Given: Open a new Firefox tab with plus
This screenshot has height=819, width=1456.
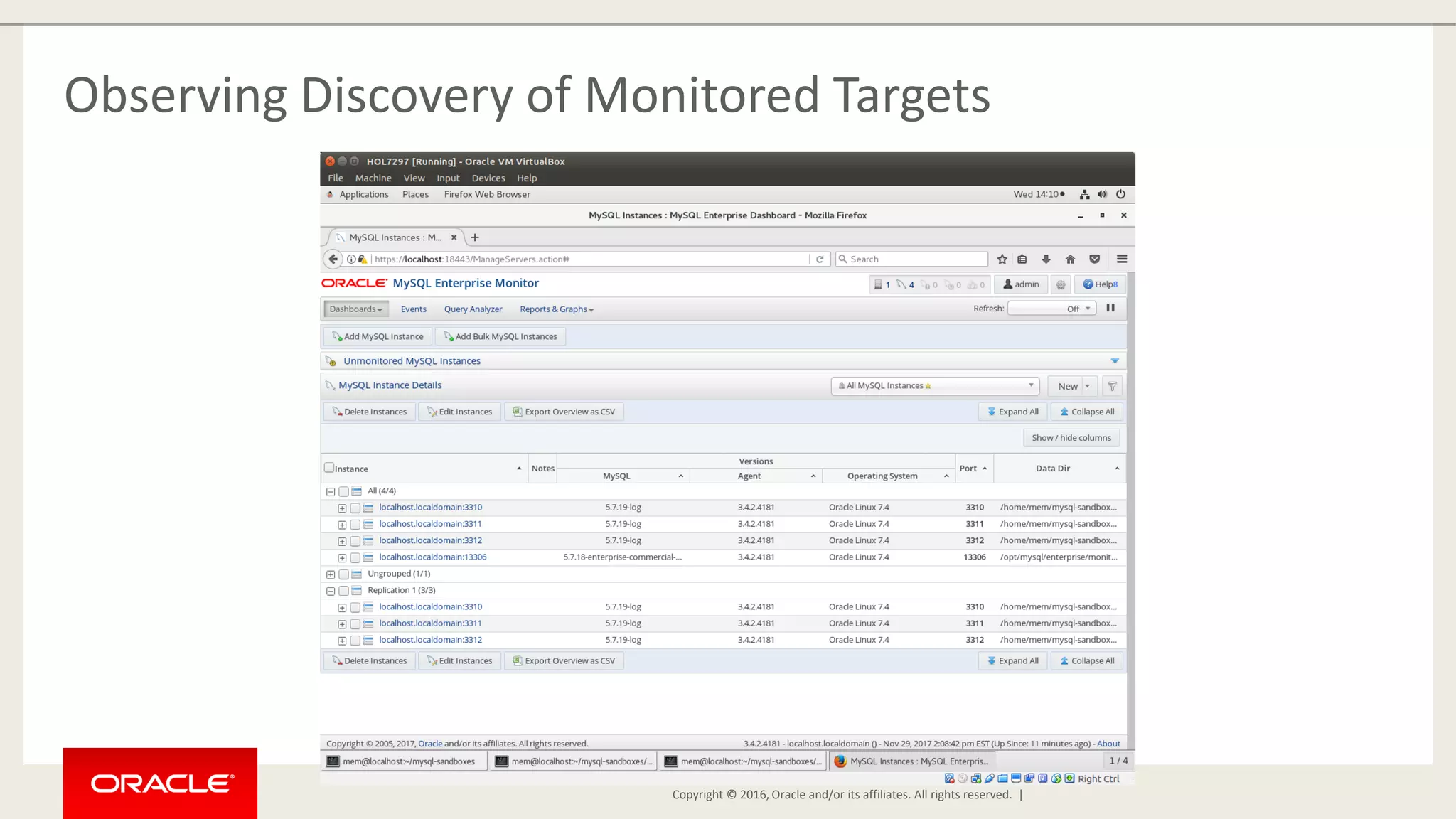Looking at the screenshot, I should tap(475, 237).
